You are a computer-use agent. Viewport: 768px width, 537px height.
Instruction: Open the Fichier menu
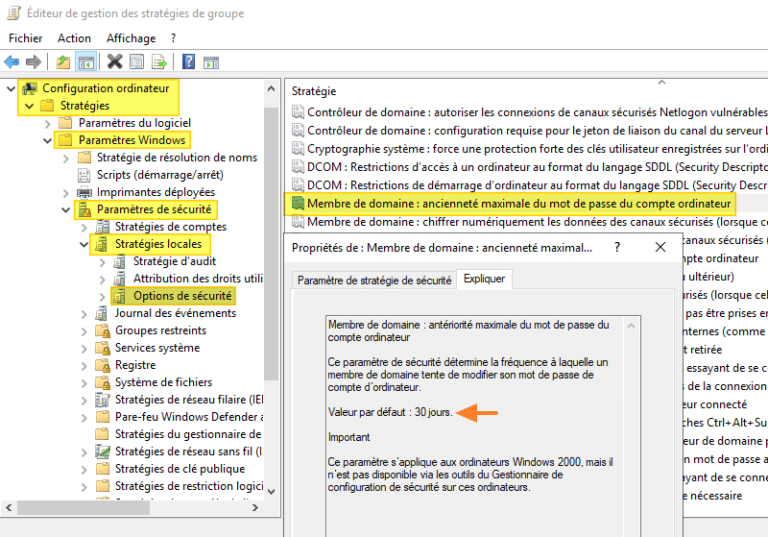[x=25, y=38]
